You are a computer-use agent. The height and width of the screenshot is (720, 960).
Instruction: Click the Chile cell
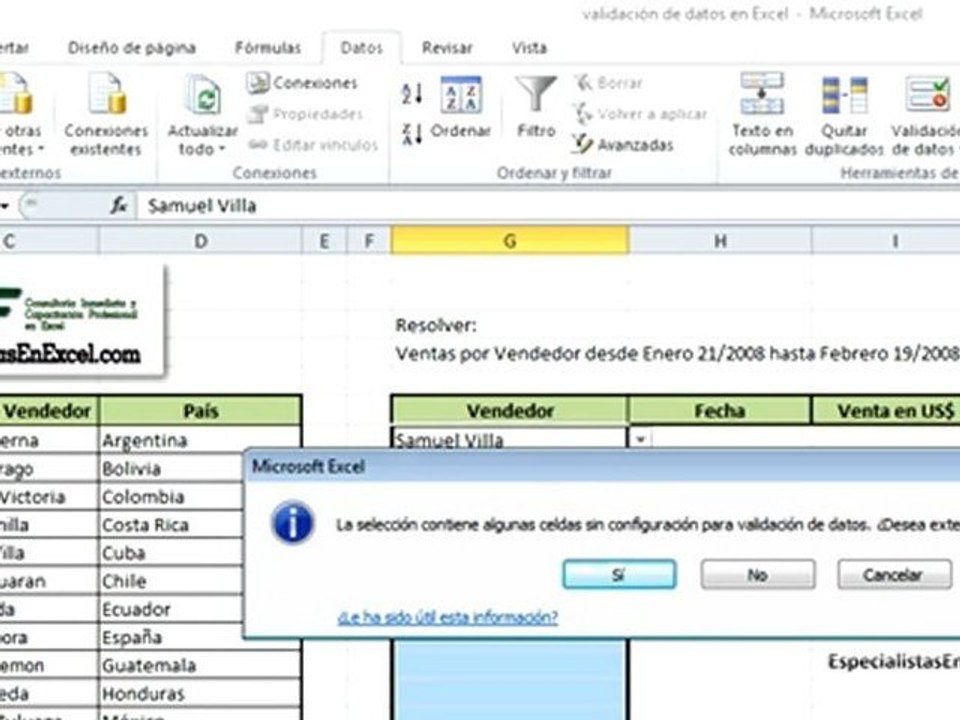click(171, 581)
